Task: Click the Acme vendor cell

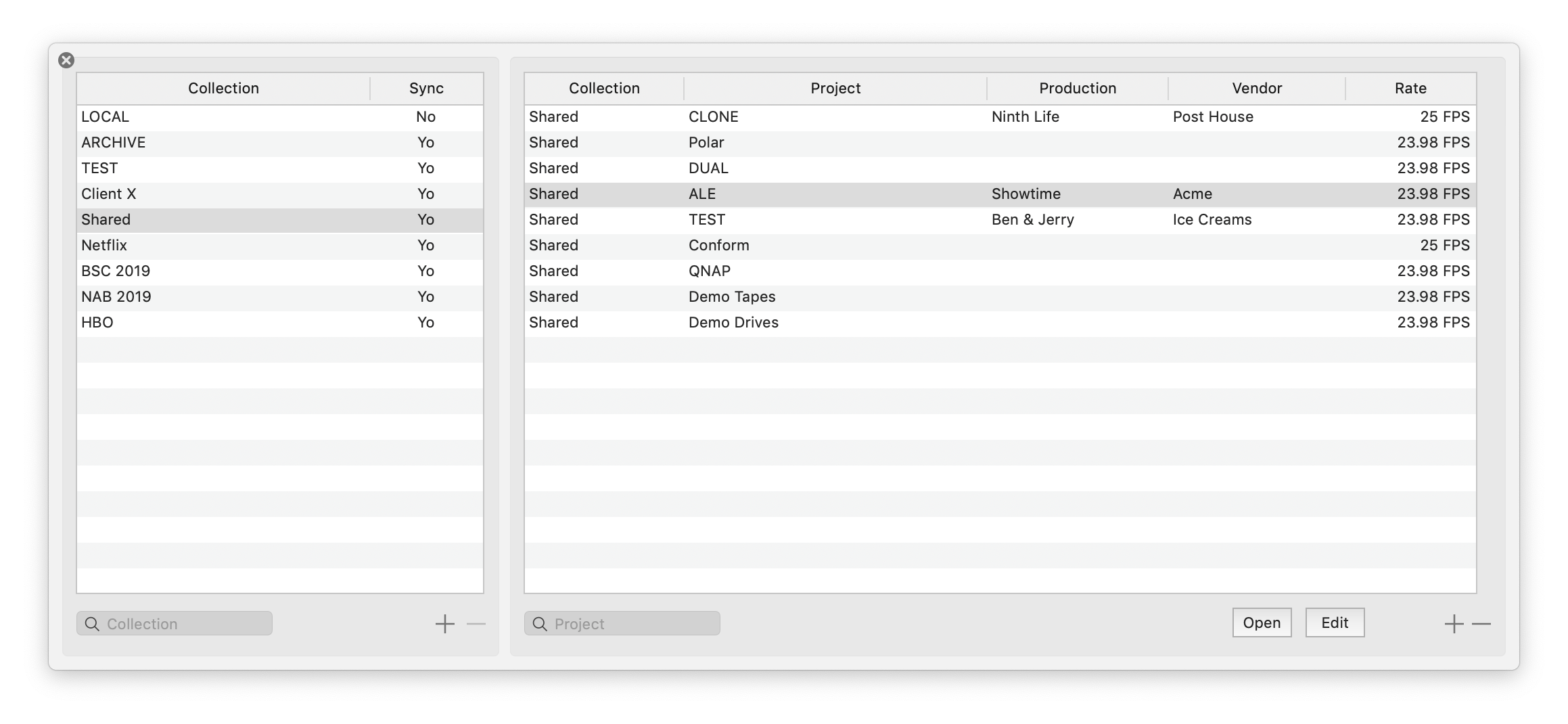Action: (1193, 194)
